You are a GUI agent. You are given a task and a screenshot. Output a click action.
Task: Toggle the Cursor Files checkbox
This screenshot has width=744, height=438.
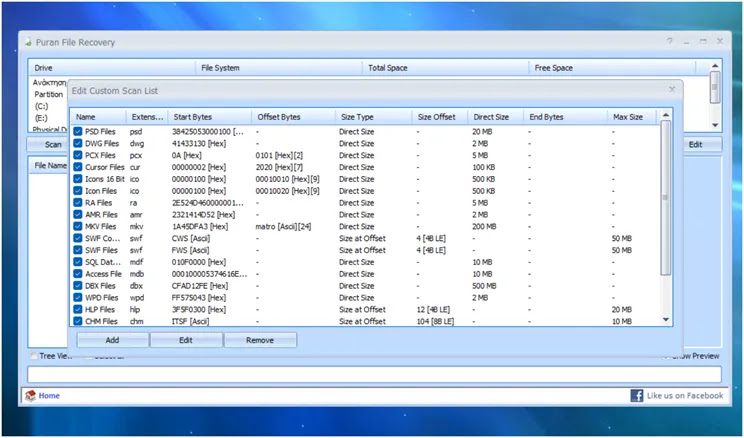point(78,167)
